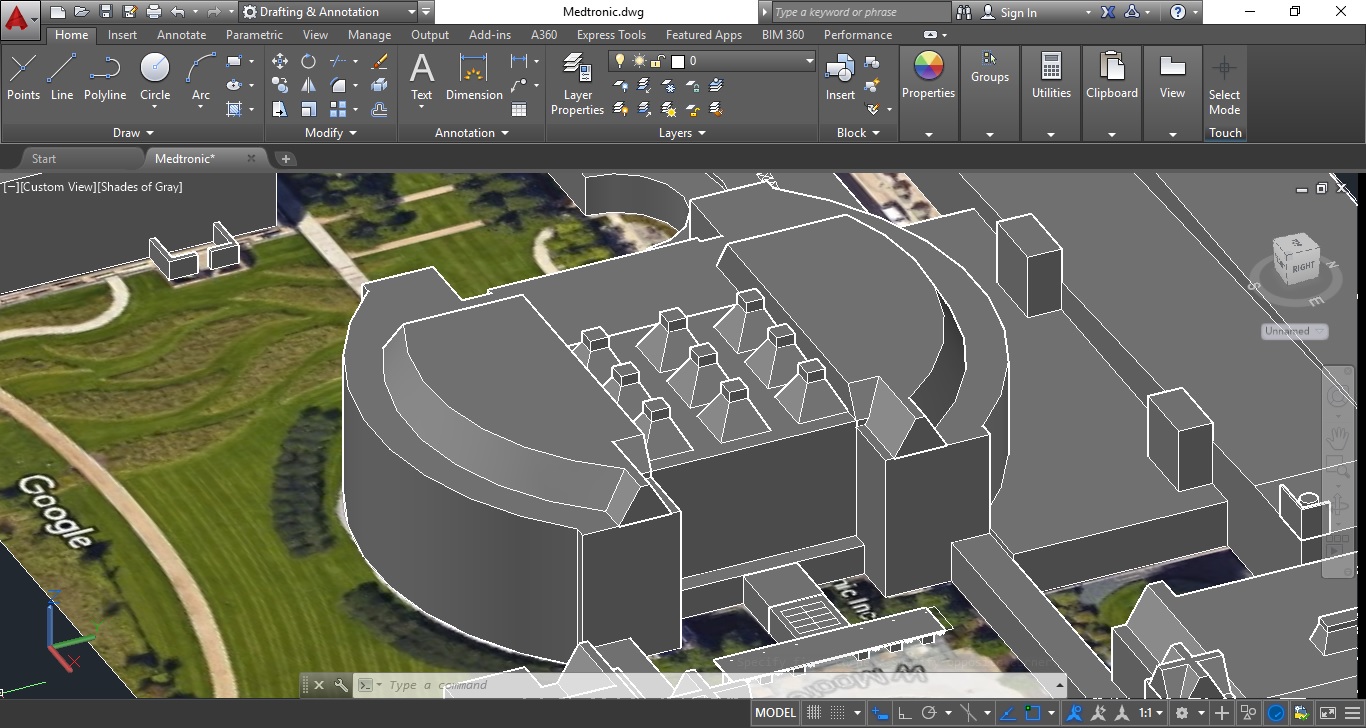
Task: Open the Parametric ribbon tab
Action: click(x=254, y=34)
